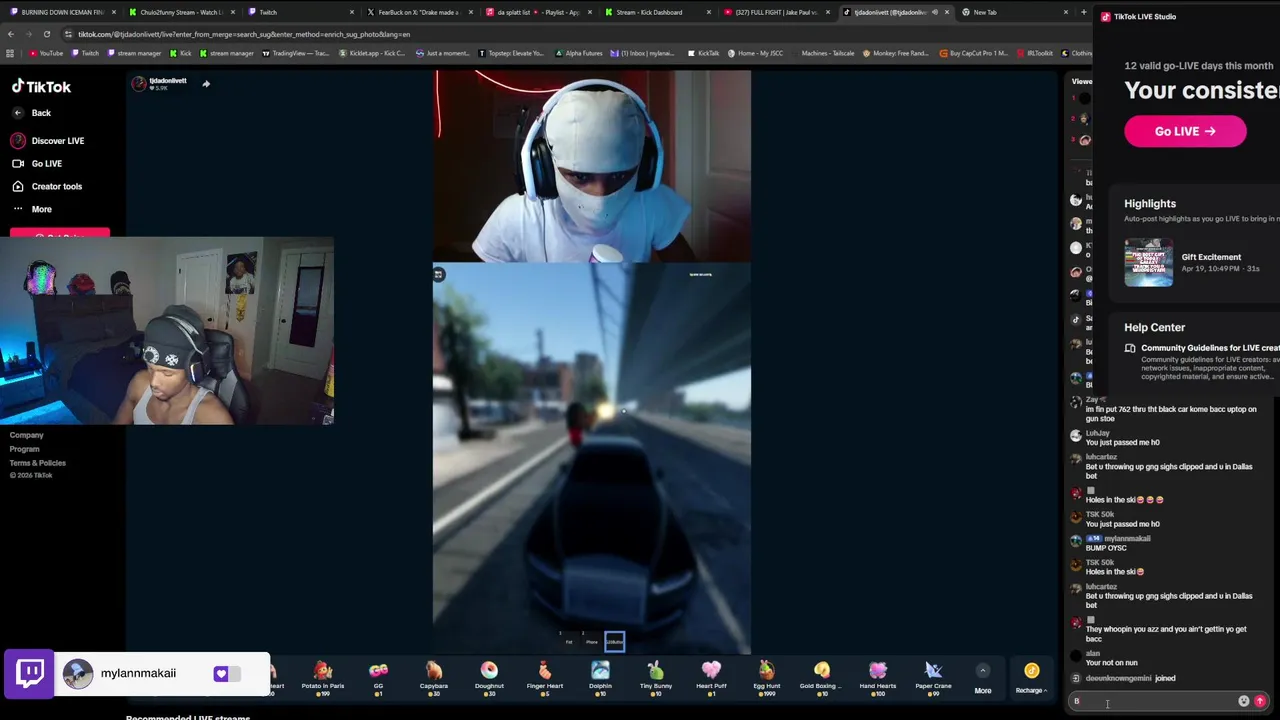Viewport: 1280px width, 720px height.
Task: Click 'BUMP OYSC' chat message
Action: coord(1106,548)
